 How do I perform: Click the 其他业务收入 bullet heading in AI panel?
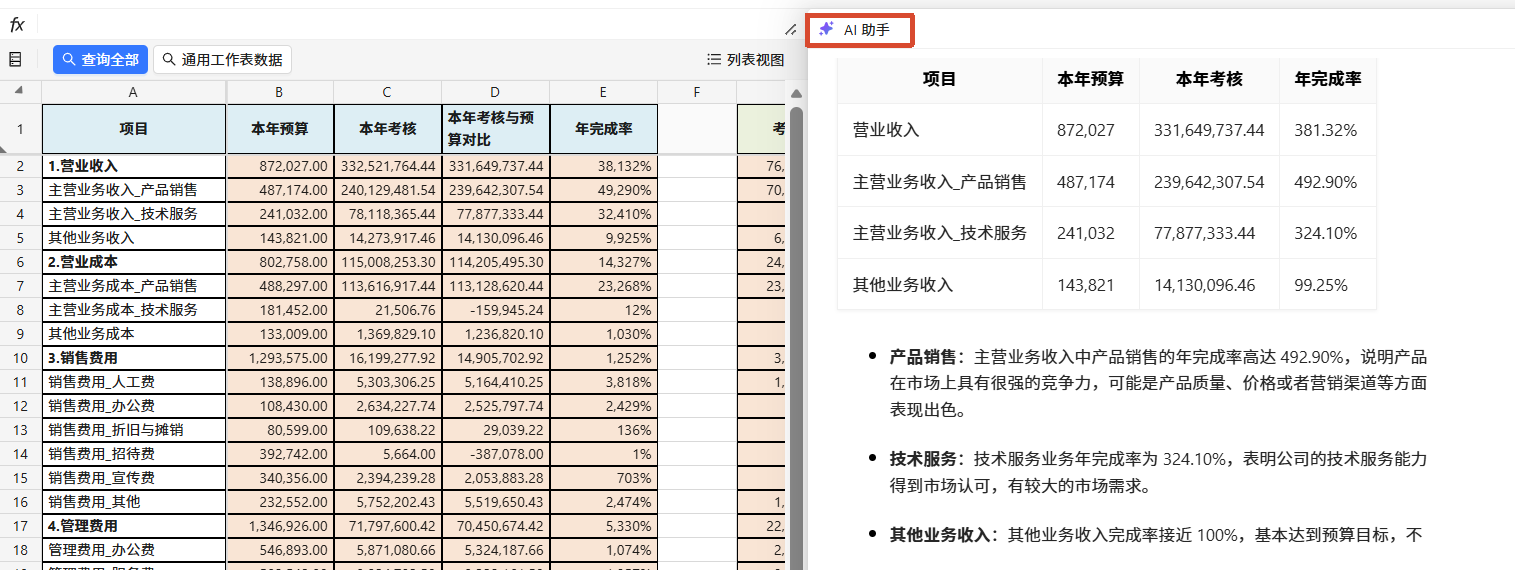coord(940,535)
